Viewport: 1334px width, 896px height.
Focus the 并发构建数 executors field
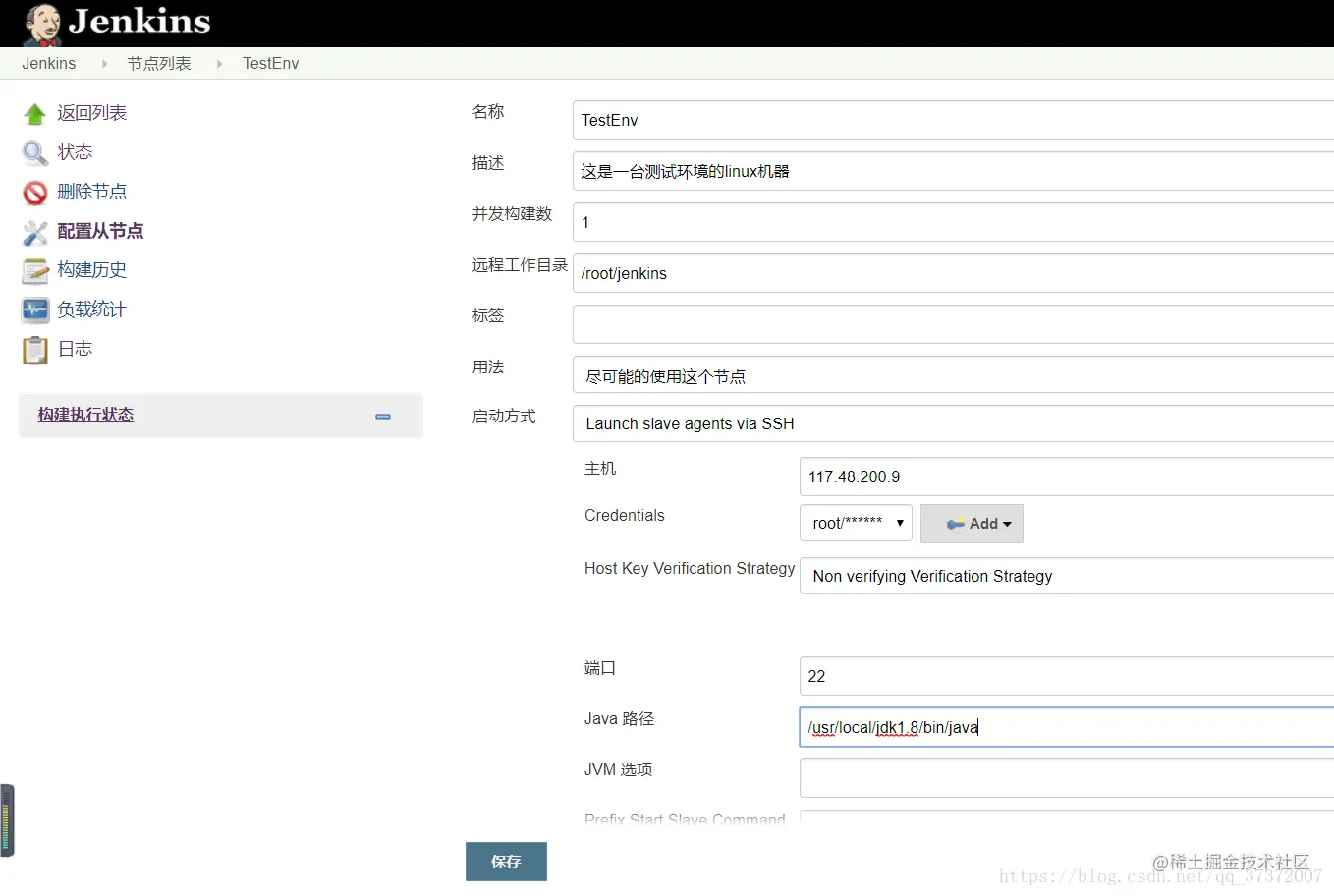click(953, 222)
